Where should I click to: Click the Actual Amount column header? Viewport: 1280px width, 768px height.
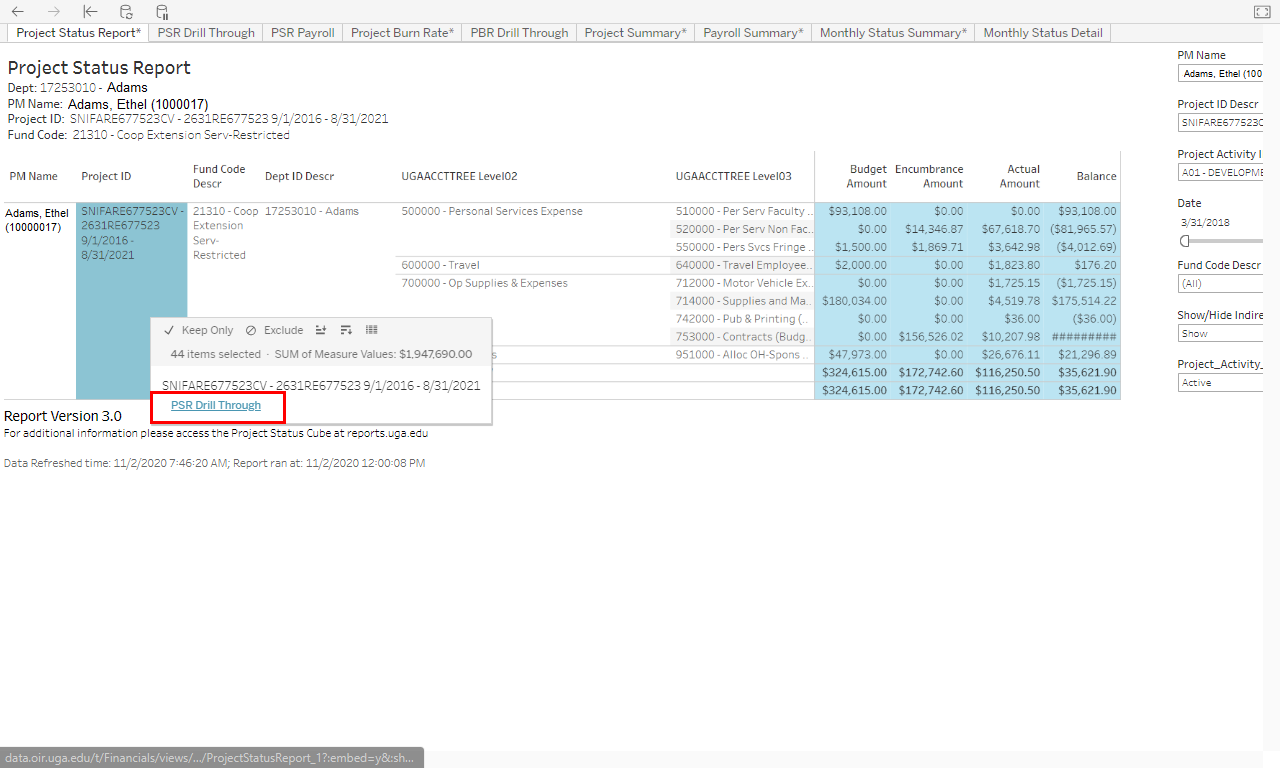pyautogui.click(x=1020, y=176)
